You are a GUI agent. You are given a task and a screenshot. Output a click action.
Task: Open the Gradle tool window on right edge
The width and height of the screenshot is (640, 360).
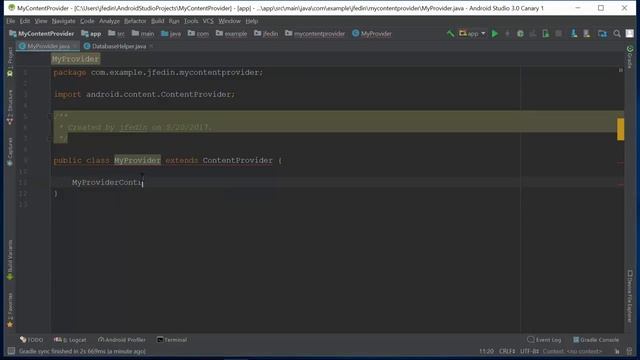(x=630, y=57)
